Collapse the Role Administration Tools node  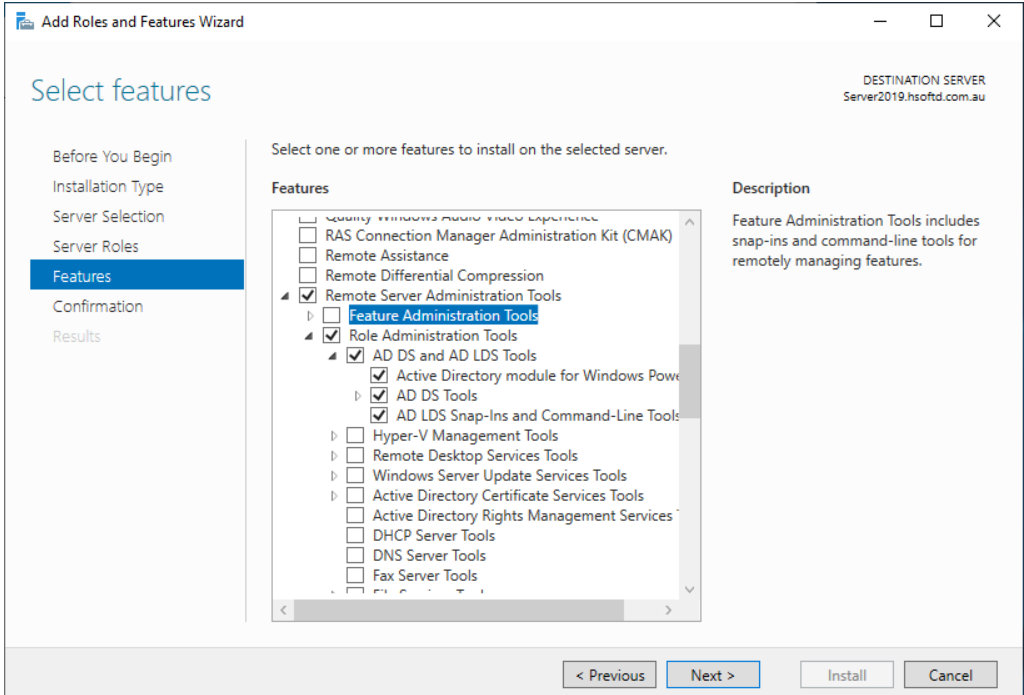coord(309,336)
